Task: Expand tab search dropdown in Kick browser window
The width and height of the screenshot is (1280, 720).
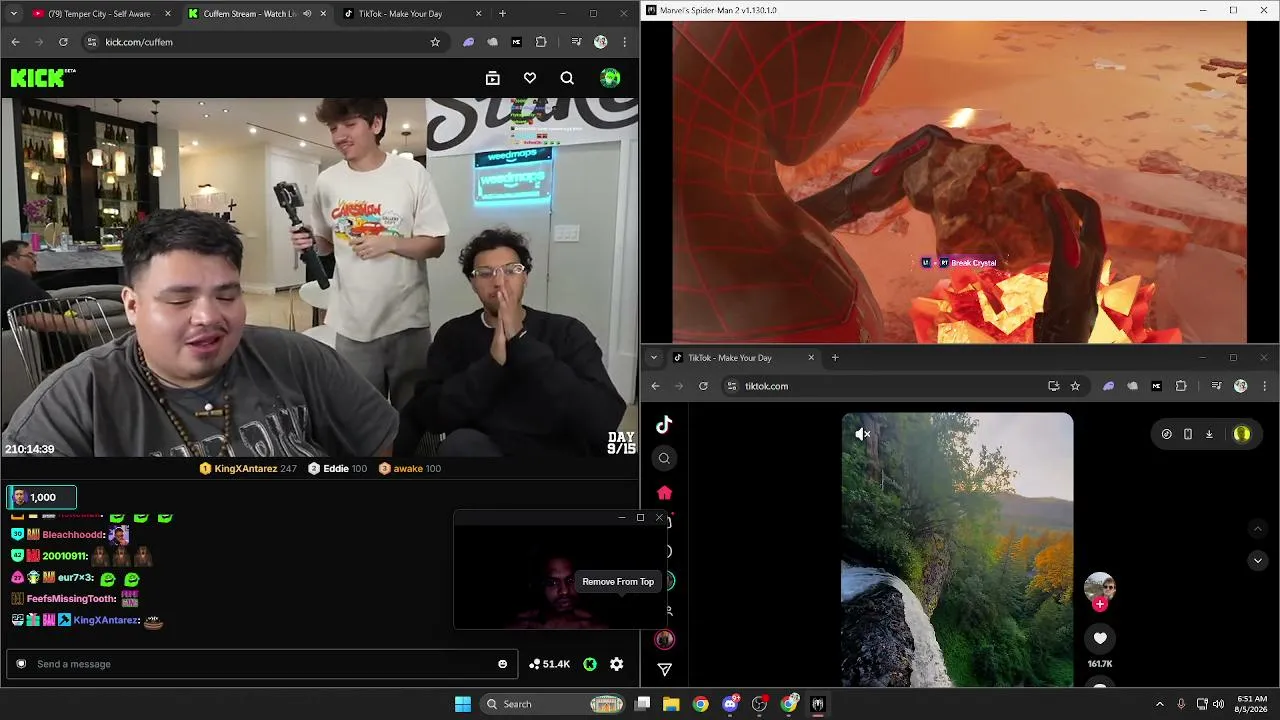Action: (x=15, y=14)
